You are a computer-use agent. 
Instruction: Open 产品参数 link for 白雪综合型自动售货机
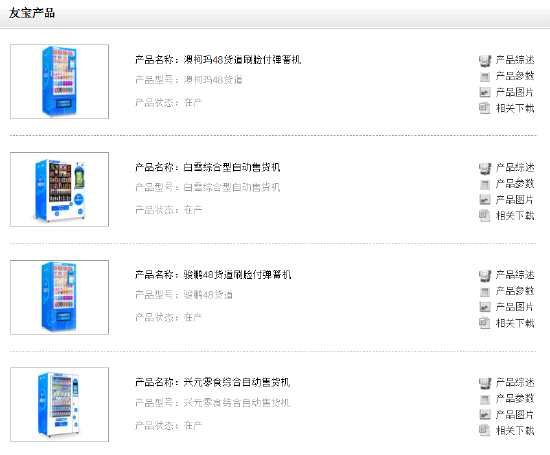[515, 183]
